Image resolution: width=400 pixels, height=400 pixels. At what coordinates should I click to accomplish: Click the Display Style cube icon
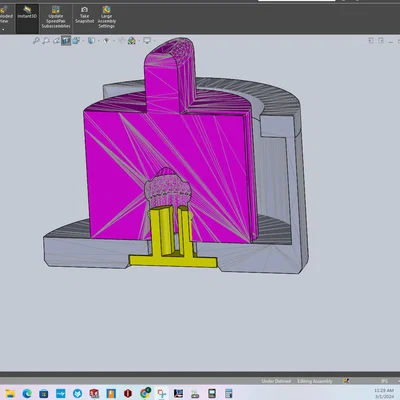pyautogui.click(x=91, y=41)
